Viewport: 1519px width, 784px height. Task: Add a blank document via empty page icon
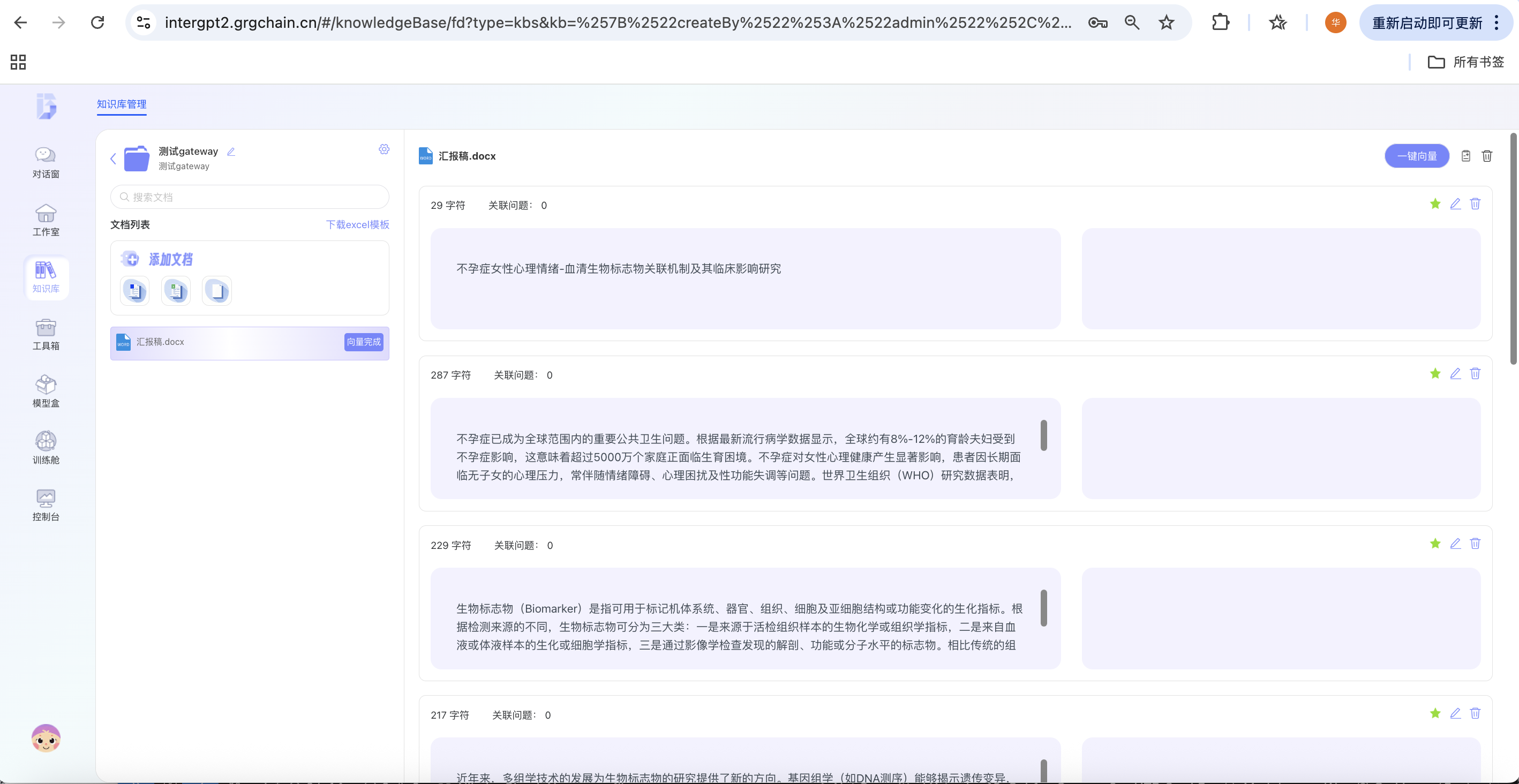(217, 291)
